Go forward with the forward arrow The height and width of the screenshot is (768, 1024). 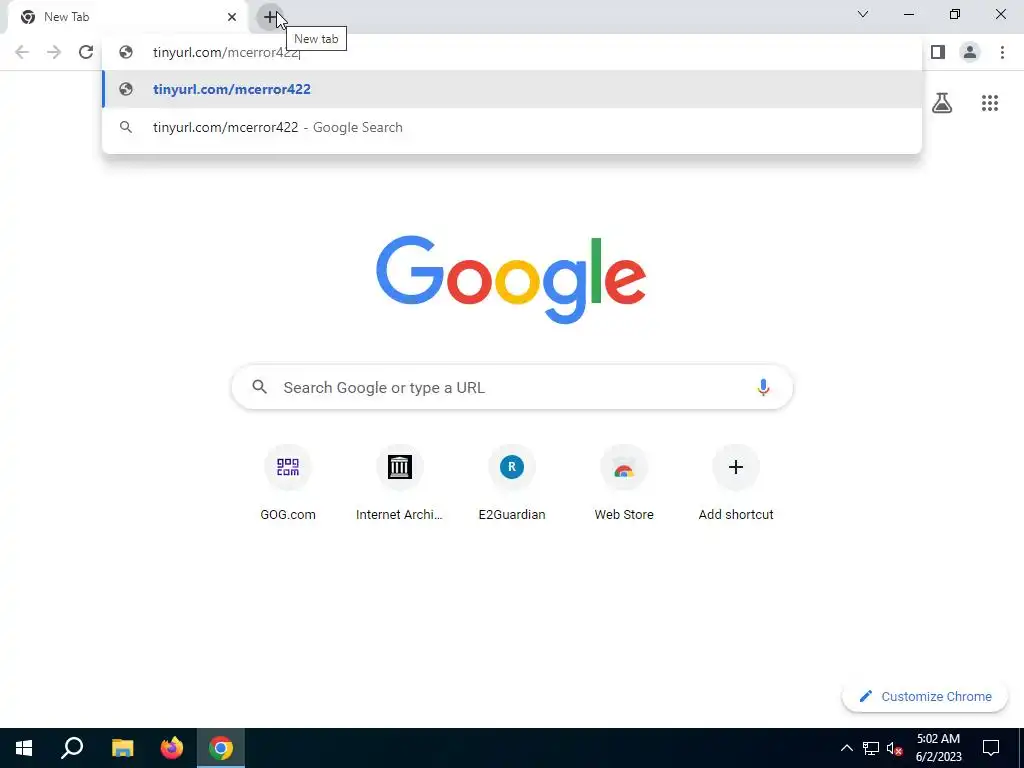point(54,52)
